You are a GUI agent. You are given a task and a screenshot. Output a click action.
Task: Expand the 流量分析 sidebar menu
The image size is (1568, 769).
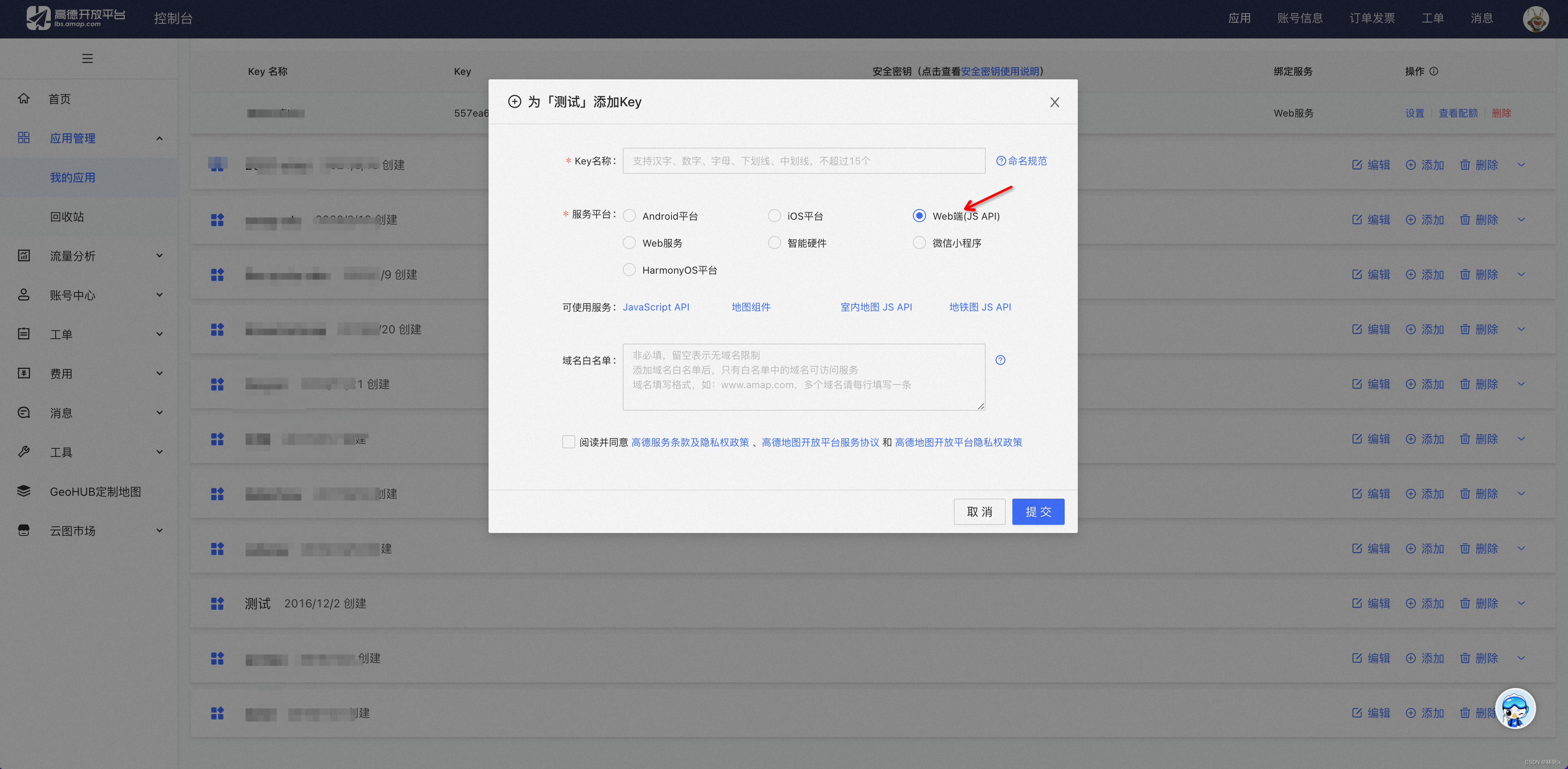pos(160,256)
